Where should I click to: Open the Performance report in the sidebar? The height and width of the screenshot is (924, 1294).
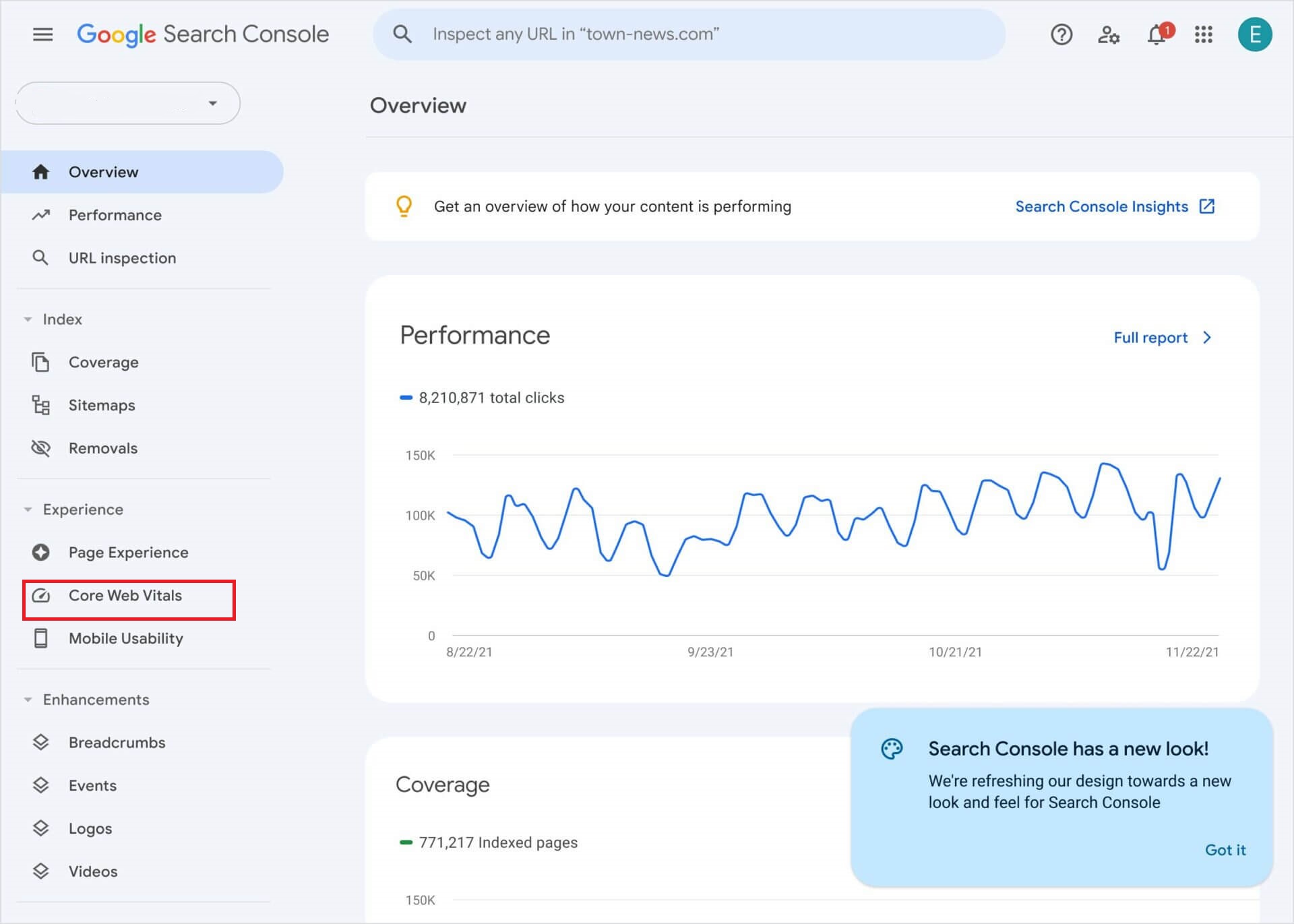click(x=115, y=214)
